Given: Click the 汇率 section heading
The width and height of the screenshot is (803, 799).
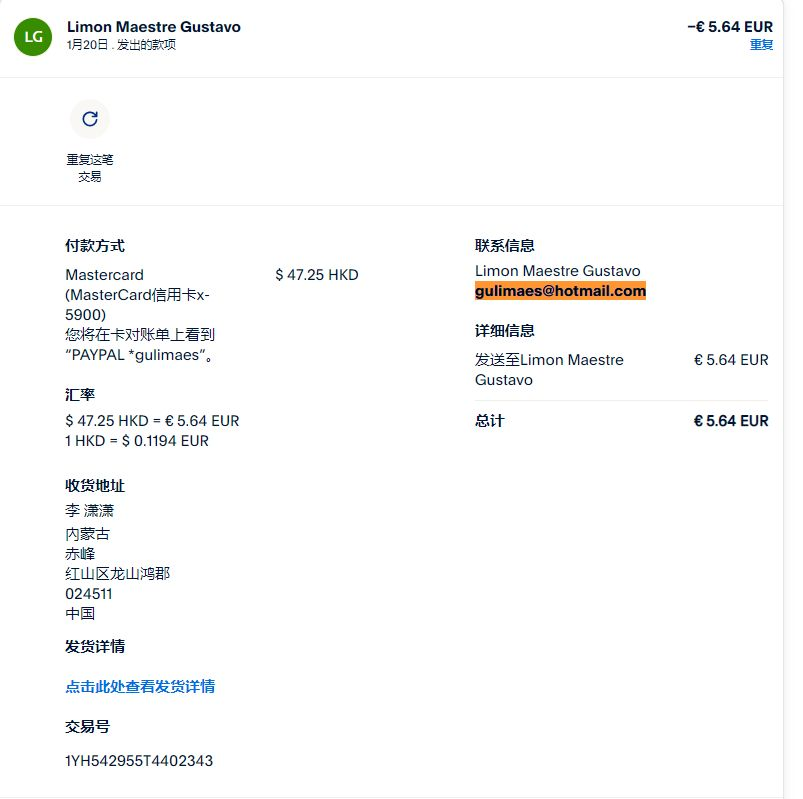Looking at the screenshot, I should coord(80,395).
